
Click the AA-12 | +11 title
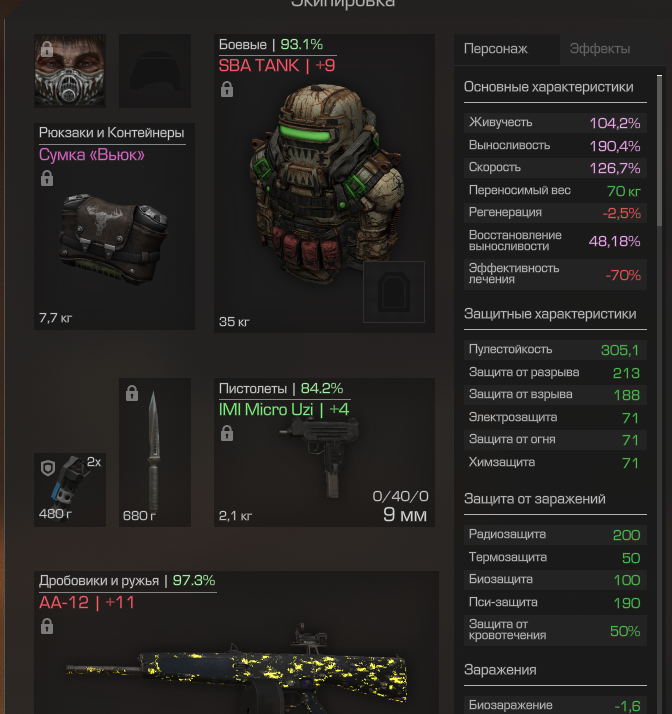pos(87,602)
